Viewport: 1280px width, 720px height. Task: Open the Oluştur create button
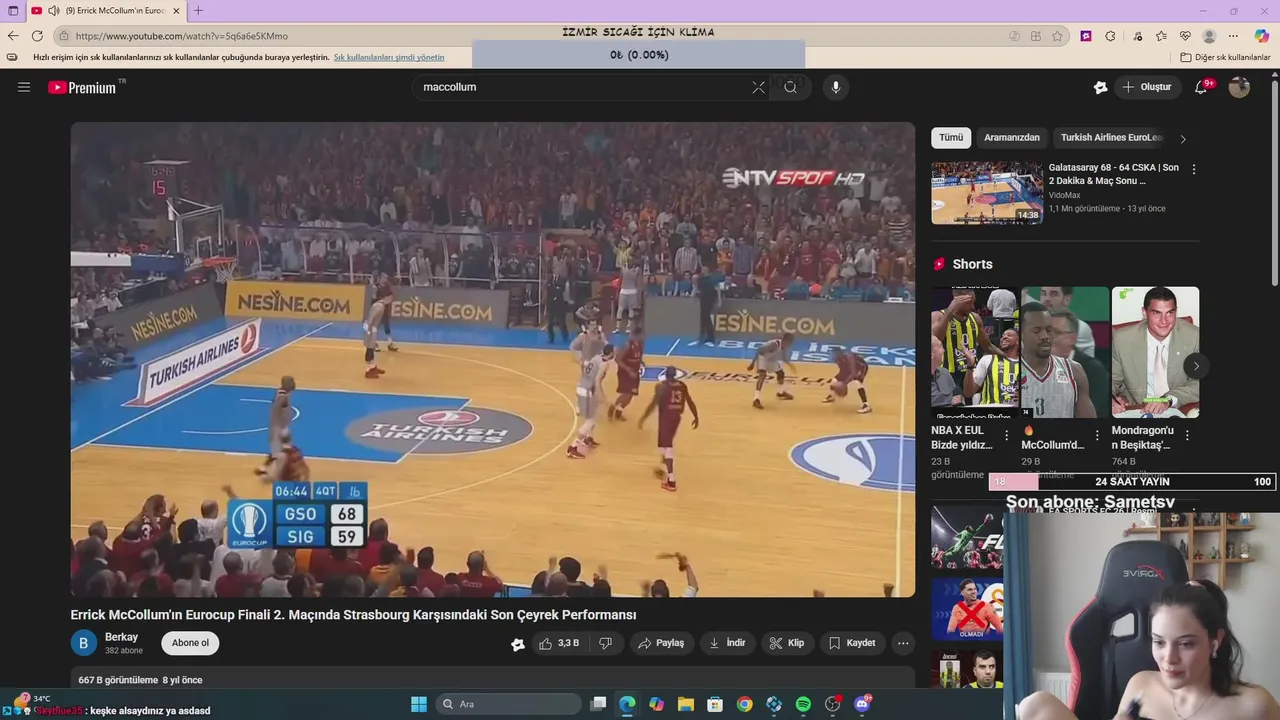[x=1146, y=87]
